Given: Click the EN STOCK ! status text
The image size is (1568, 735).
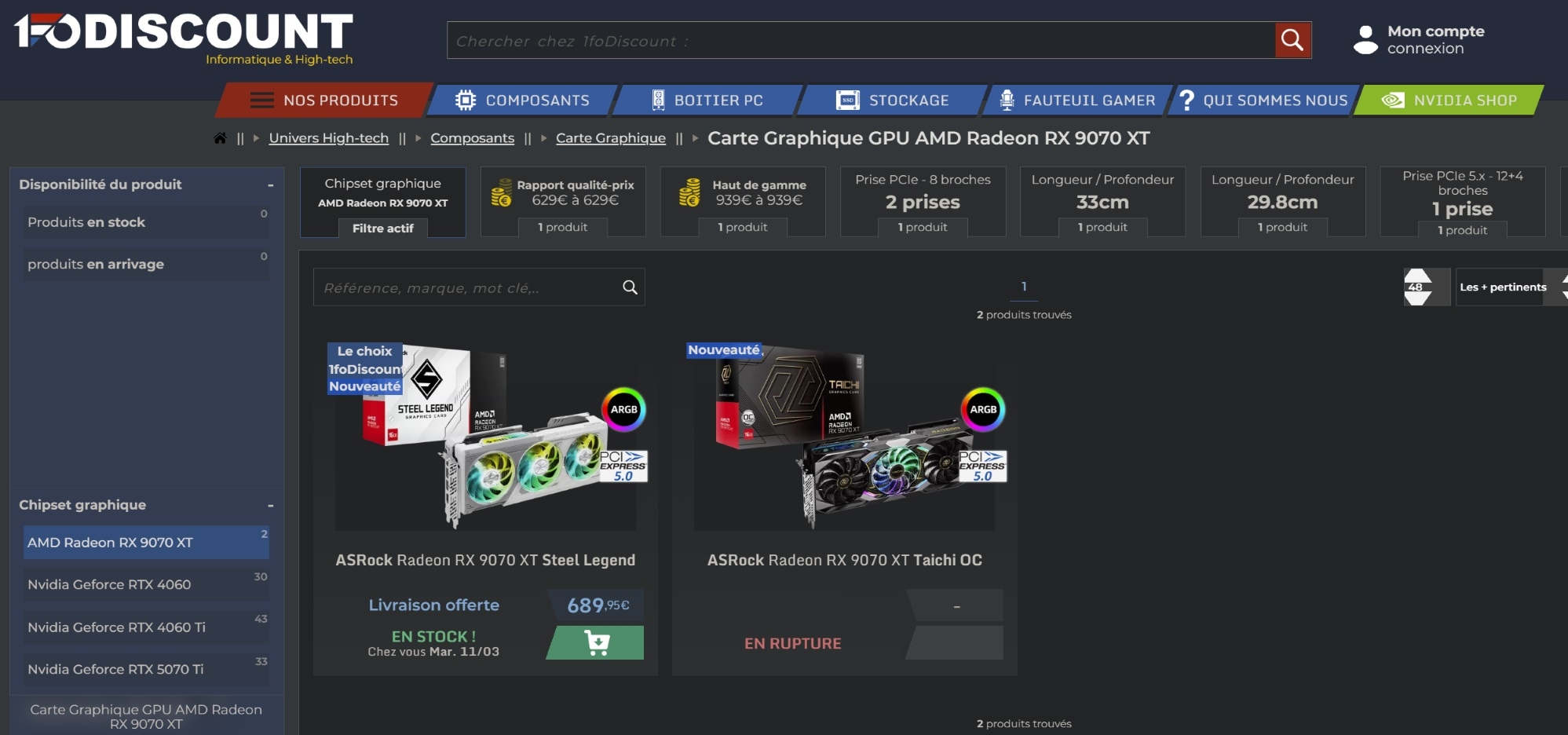Looking at the screenshot, I should (433, 636).
